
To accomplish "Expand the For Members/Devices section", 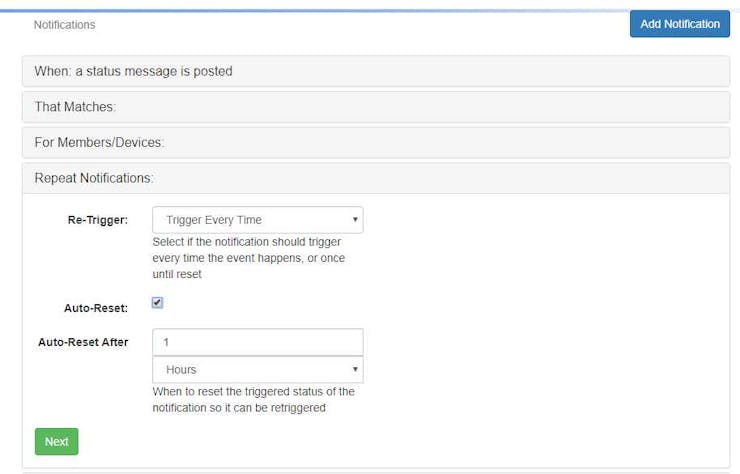I will (376, 143).
